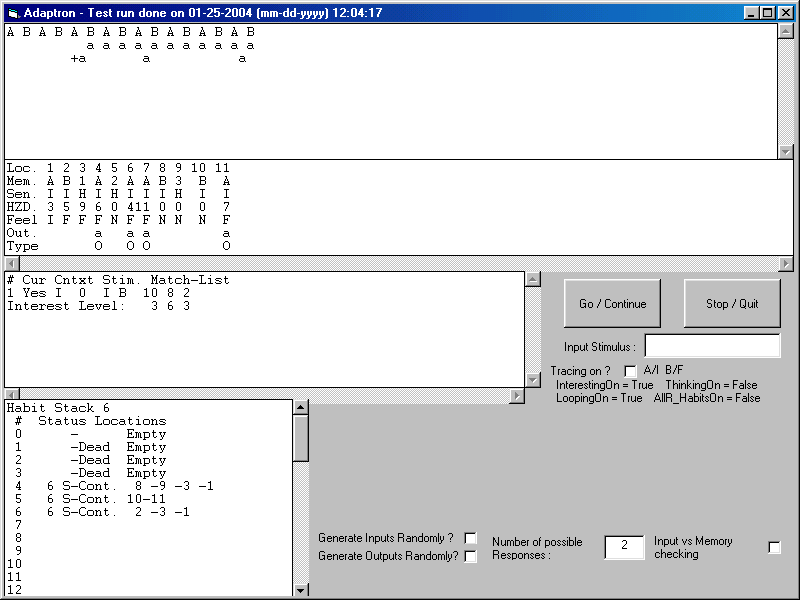The width and height of the screenshot is (800, 600).
Task: Click the 'LoopingOn = True' status text
Action: (x=599, y=398)
